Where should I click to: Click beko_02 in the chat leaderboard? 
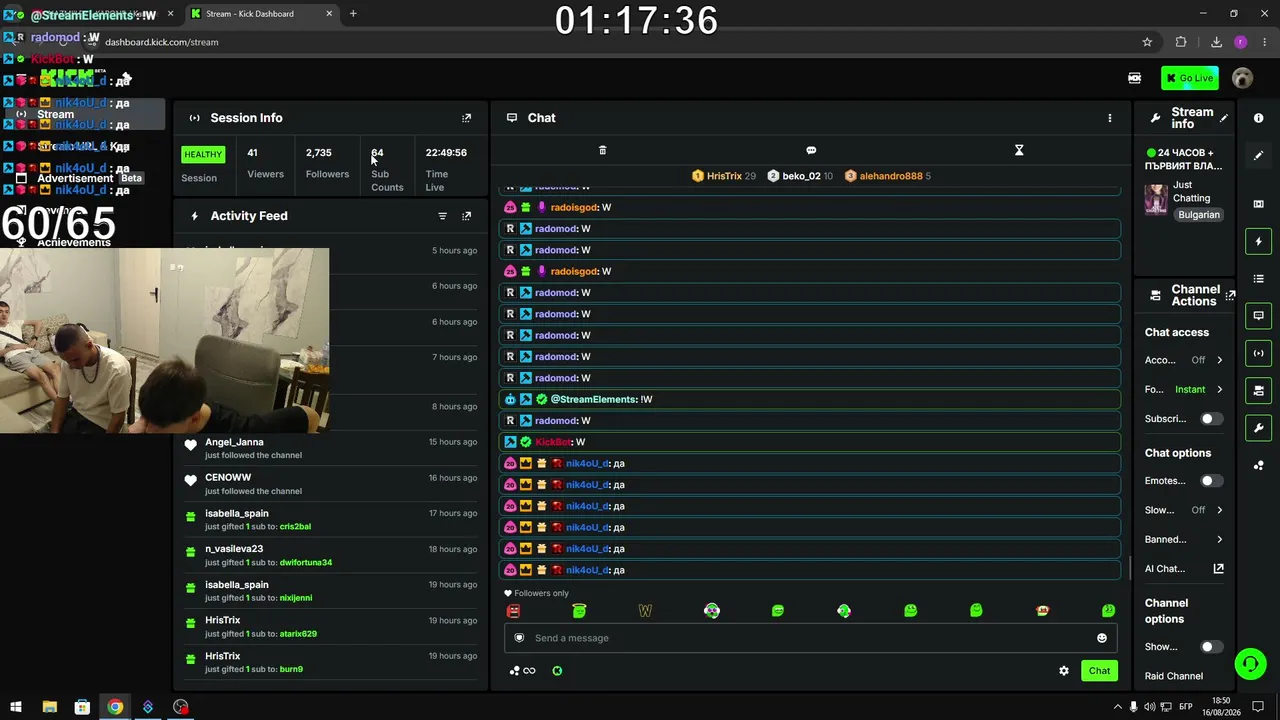tap(800, 176)
